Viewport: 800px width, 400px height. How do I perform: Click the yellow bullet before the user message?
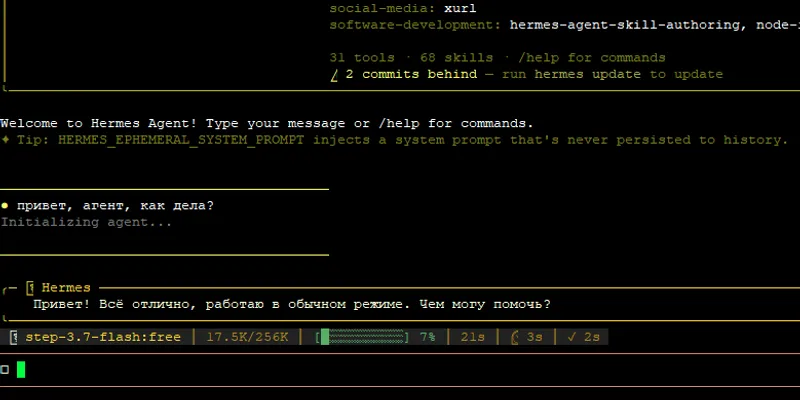[5, 206]
